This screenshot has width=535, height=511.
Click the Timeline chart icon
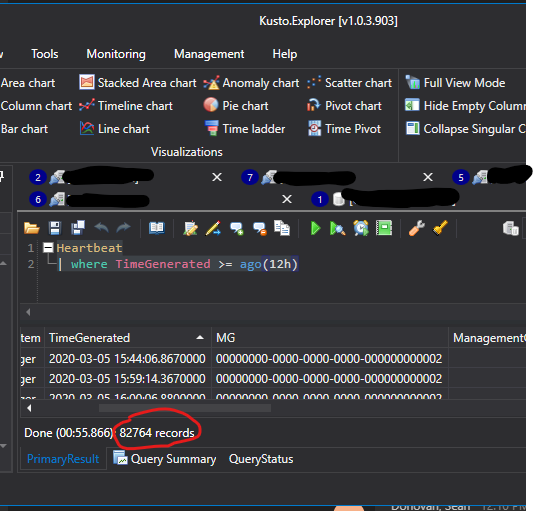coord(87,105)
